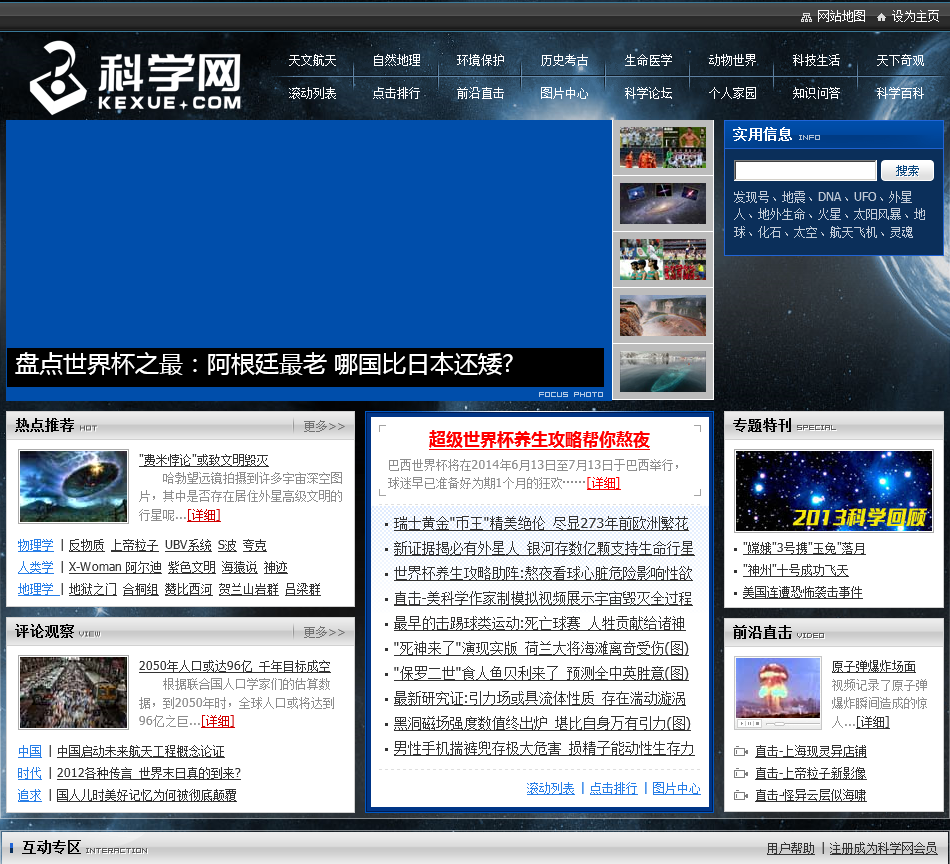Go to 科技生活 in the nav bar
The width and height of the screenshot is (950, 864).
[816, 60]
